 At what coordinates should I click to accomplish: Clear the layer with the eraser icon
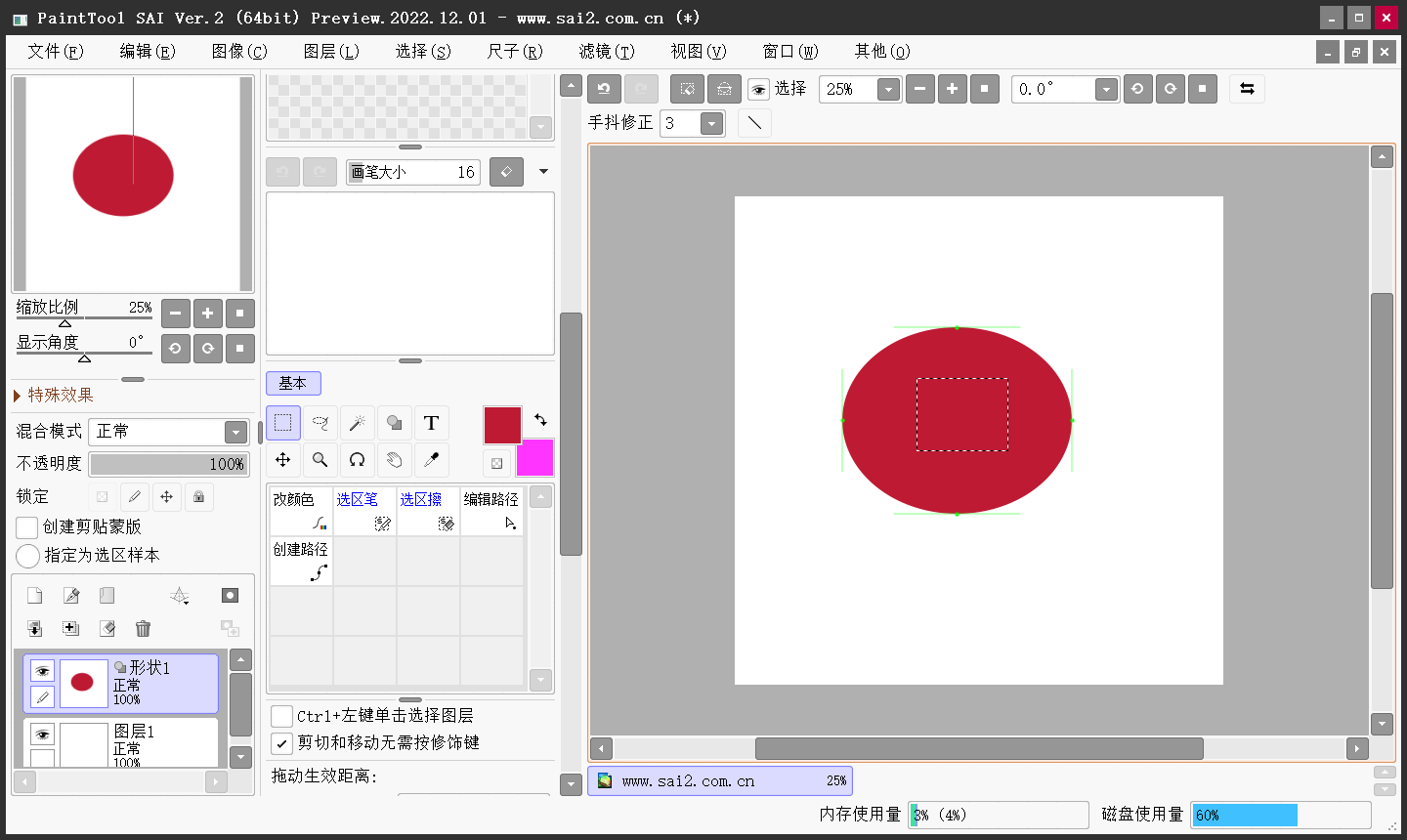click(107, 629)
